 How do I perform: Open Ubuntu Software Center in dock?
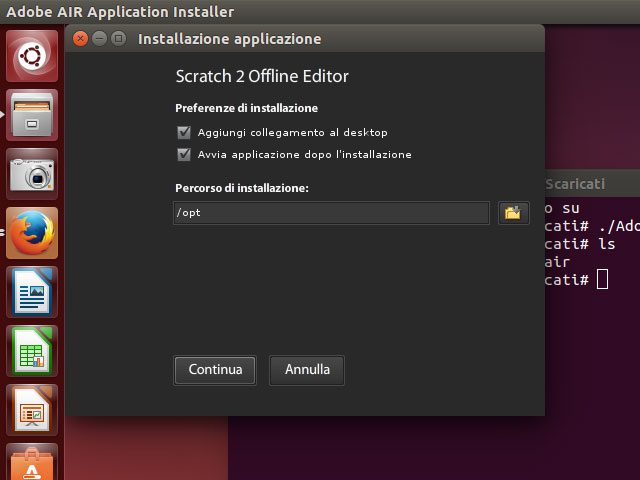pyautogui.click(x=32, y=462)
